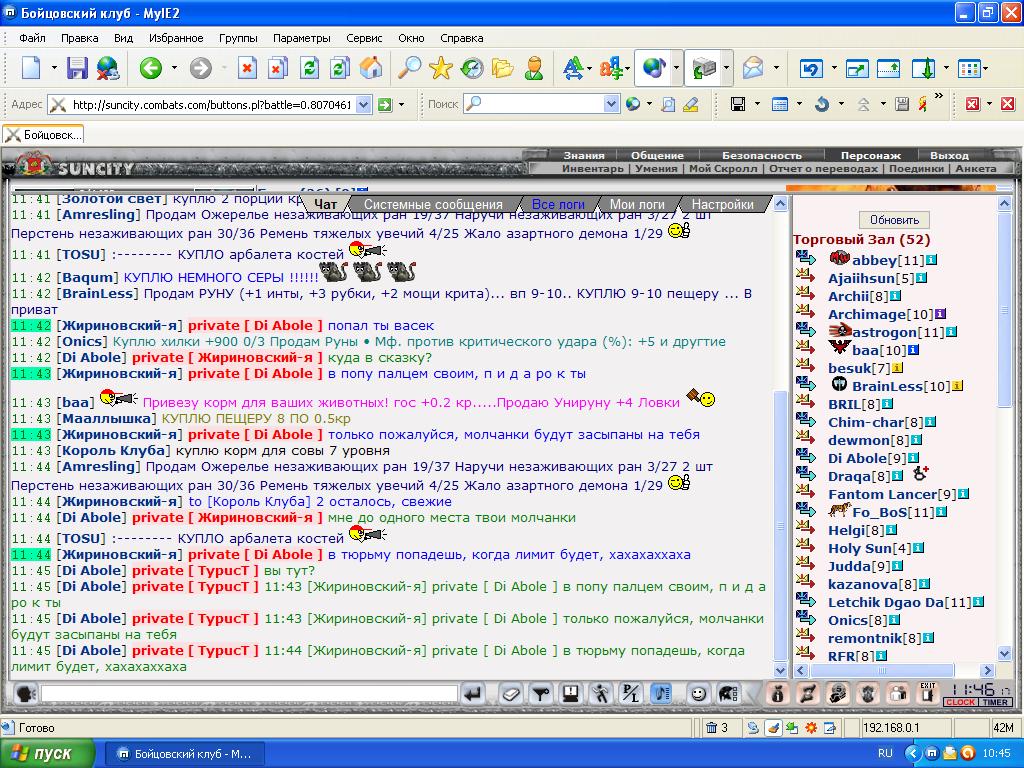Image resolution: width=1024 pixels, height=768 pixels.
Task: Expand dropdown arrow next to Back button
Action: (x=174, y=67)
